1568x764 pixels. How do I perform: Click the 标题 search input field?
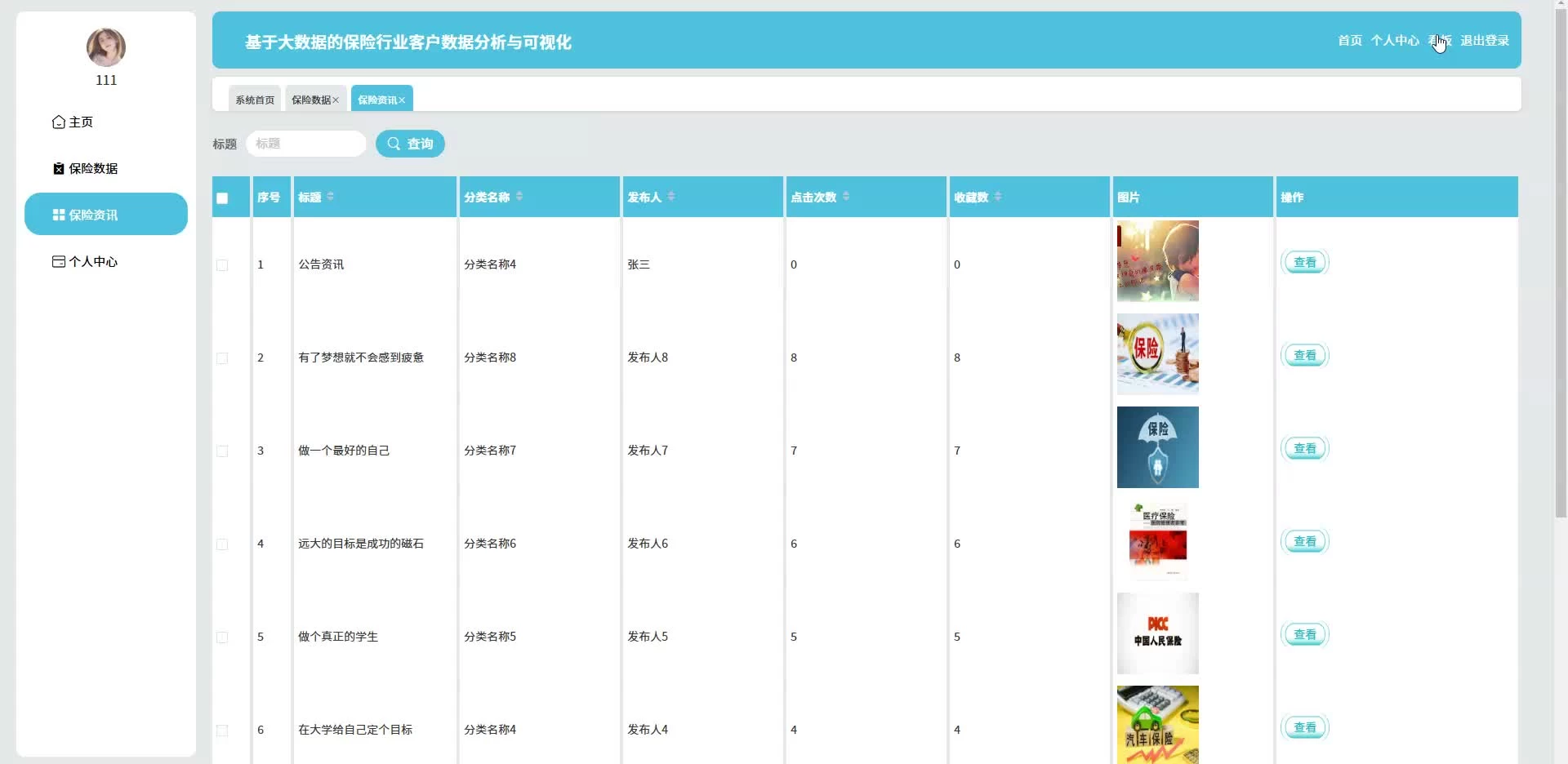pos(305,144)
